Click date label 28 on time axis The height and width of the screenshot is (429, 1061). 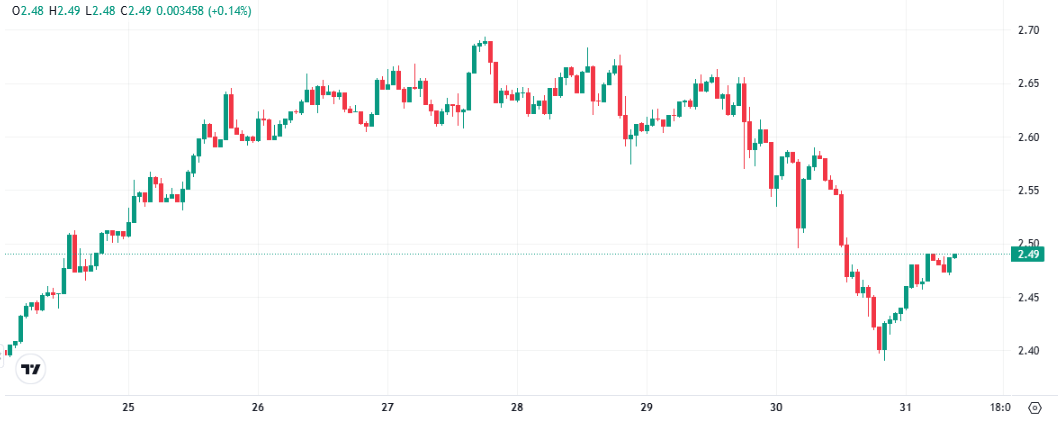click(x=517, y=408)
